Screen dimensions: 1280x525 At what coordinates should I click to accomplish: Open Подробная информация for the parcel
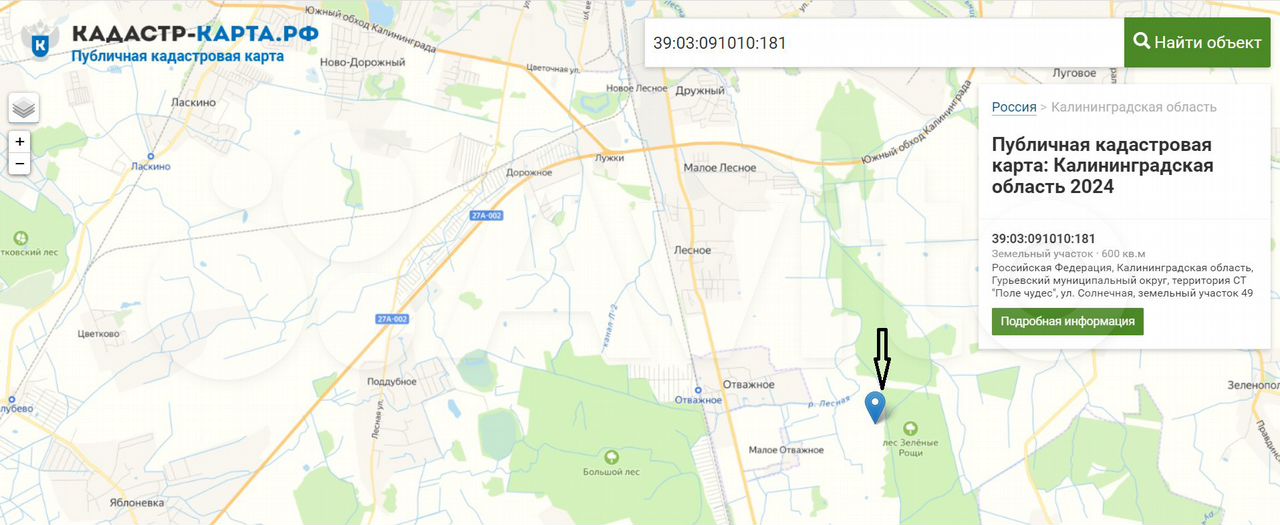click(x=1067, y=322)
